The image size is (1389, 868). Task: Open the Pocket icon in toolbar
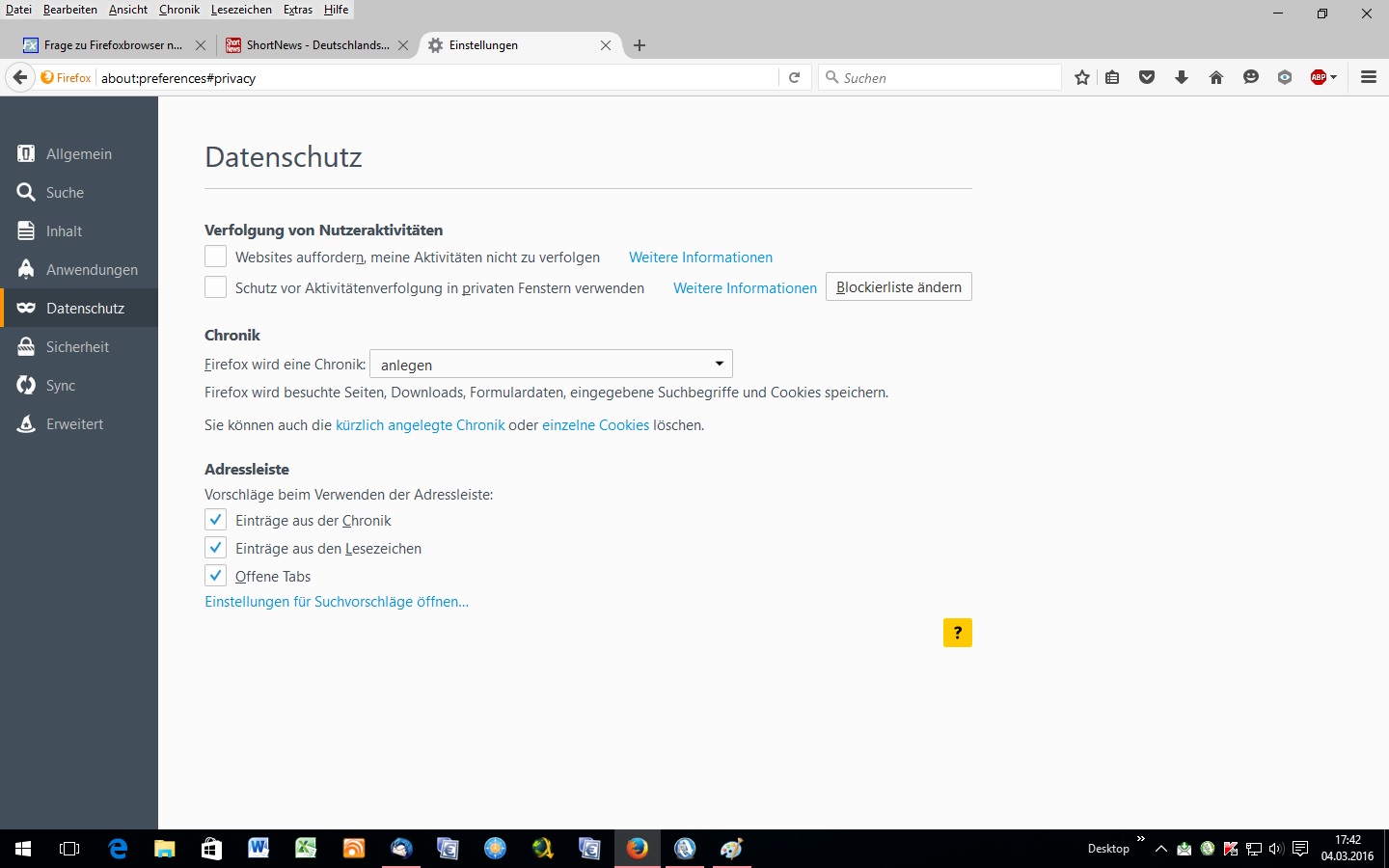[x=1147, y=78]
